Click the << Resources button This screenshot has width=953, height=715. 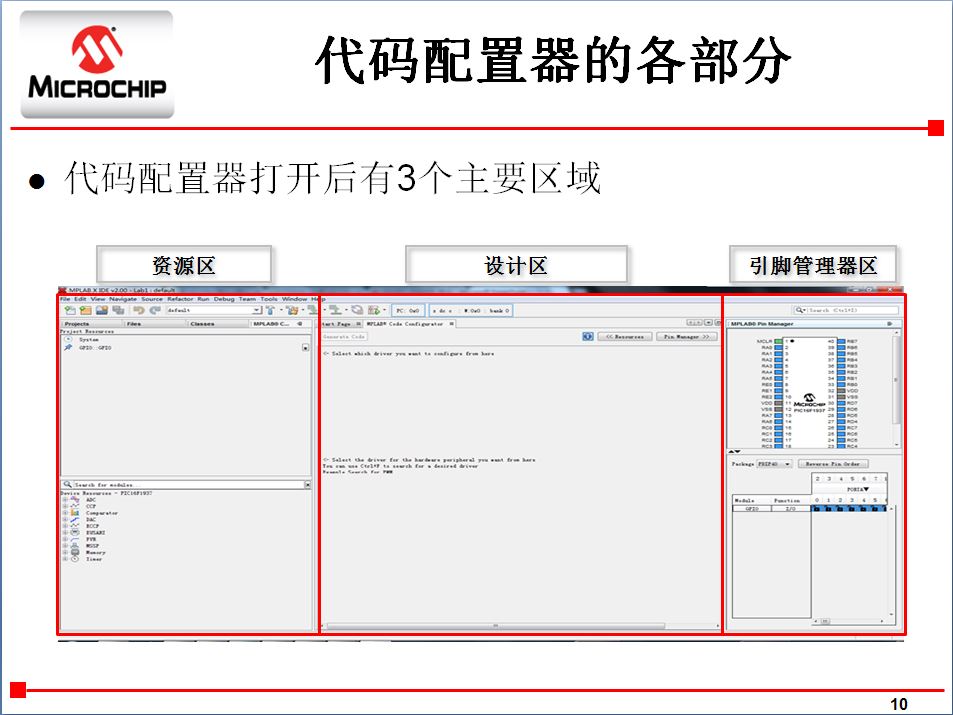[x=625, y=336]
